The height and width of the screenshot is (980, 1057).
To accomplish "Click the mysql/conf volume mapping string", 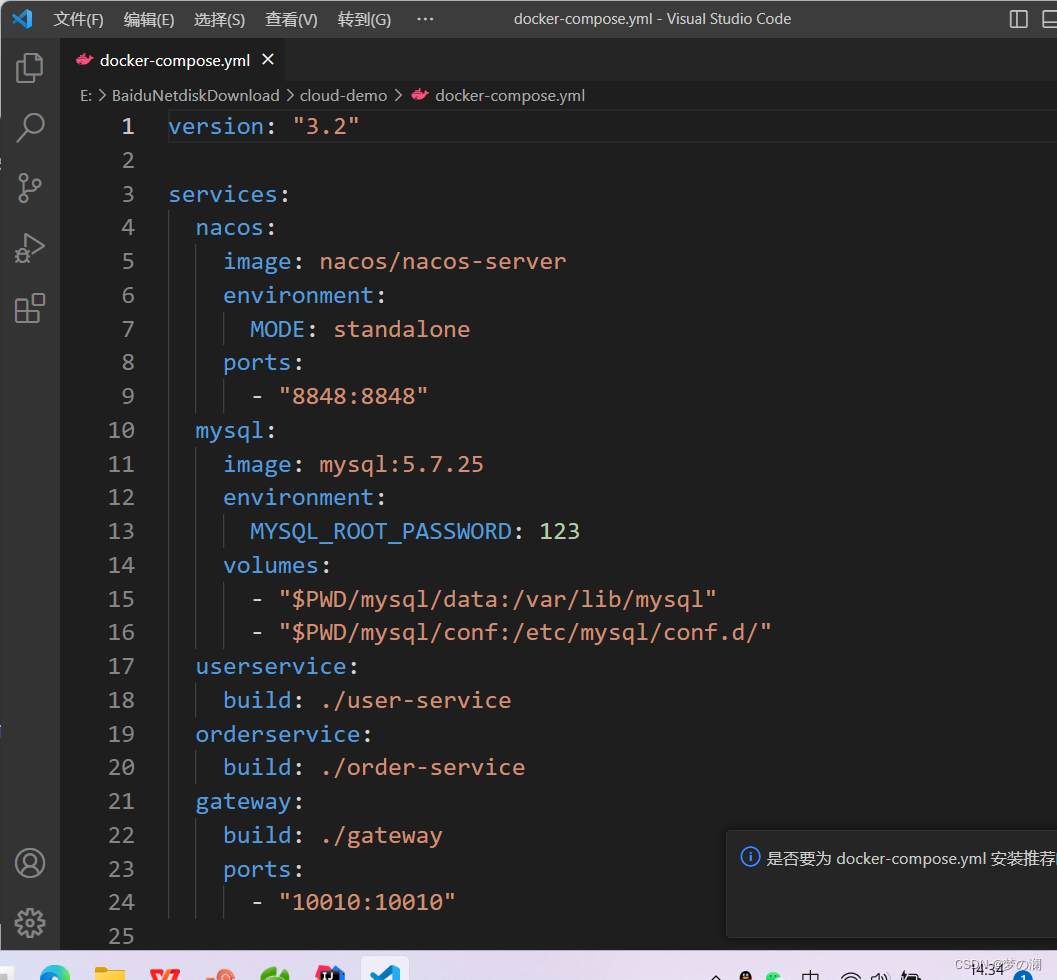I will 525,632.
